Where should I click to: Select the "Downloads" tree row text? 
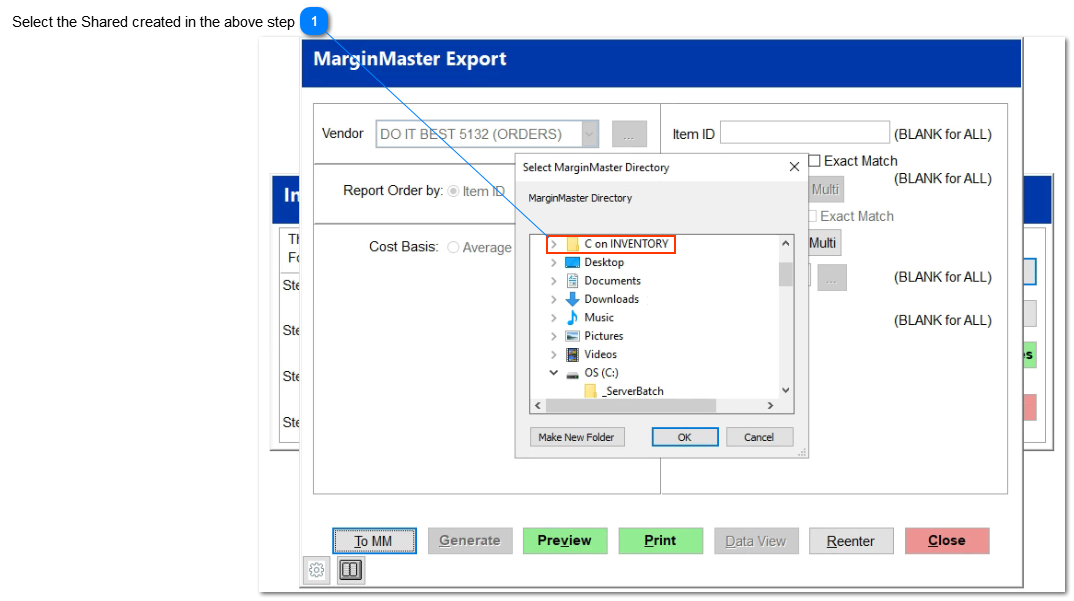tap(612, 299)
